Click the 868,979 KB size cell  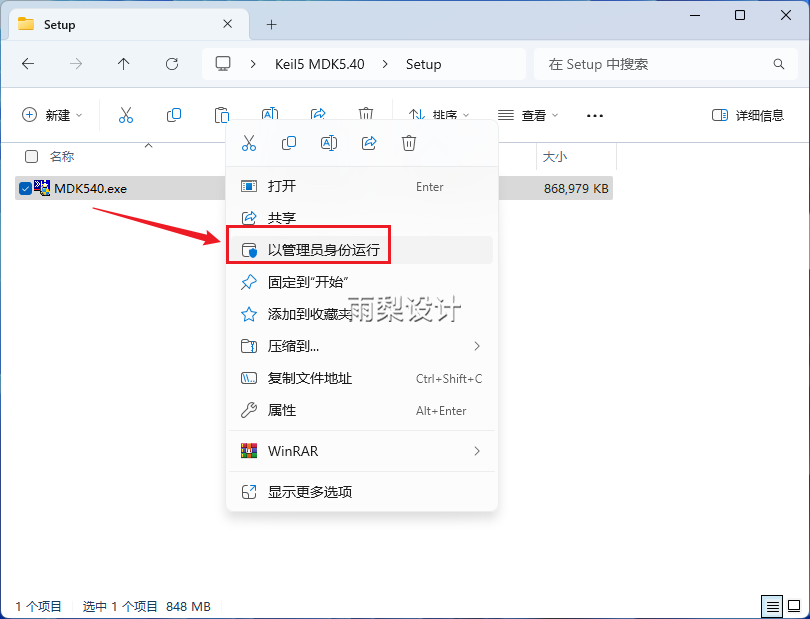click(576, 189)
